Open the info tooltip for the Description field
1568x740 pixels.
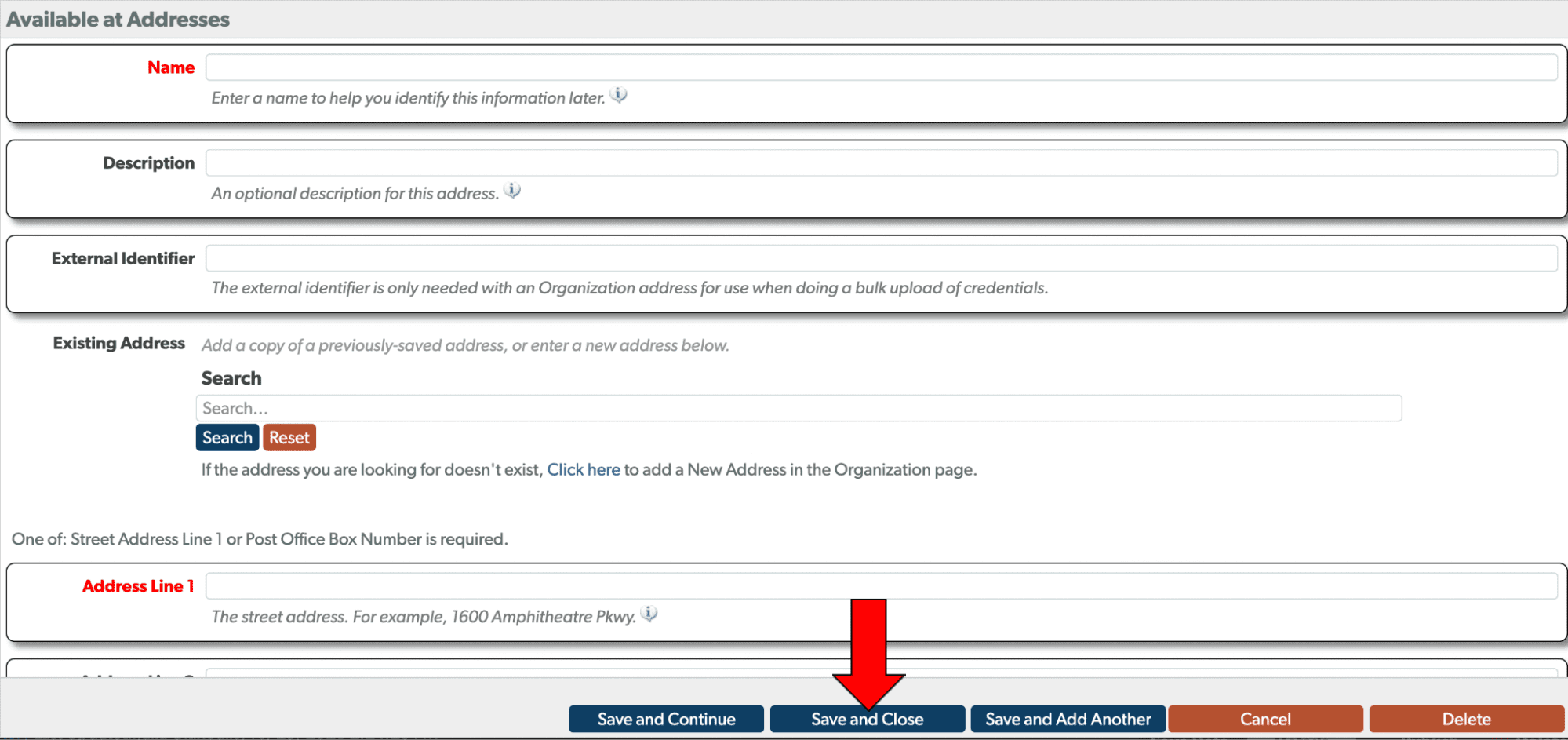513,190
